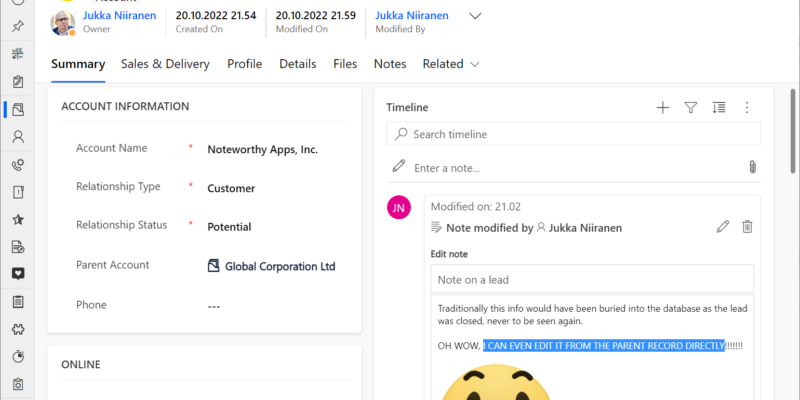Click the pencil edit icon on note
Screen dimensions: 800x400
(x=723, y=227)
